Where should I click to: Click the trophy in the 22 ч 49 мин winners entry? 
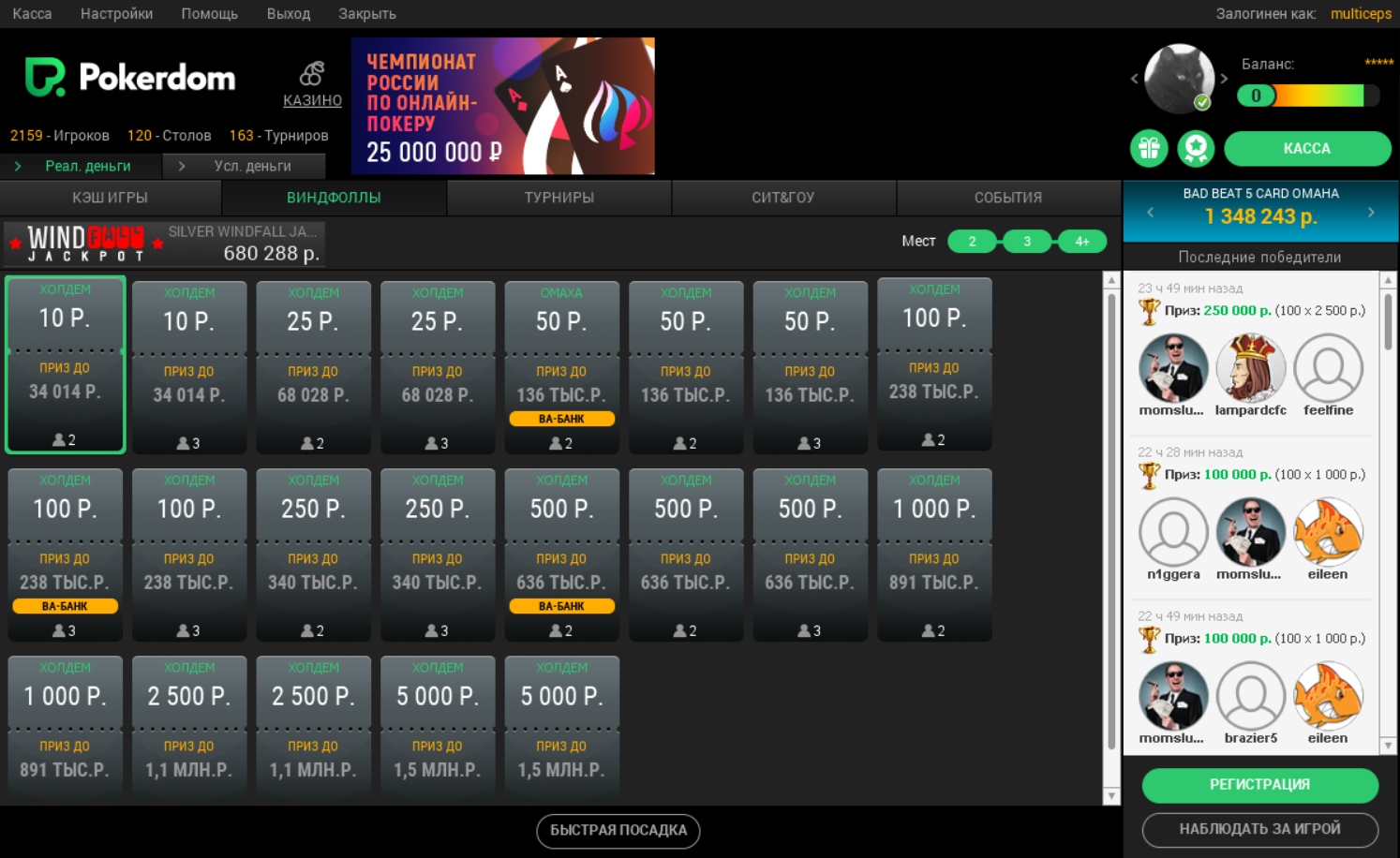1149,639
